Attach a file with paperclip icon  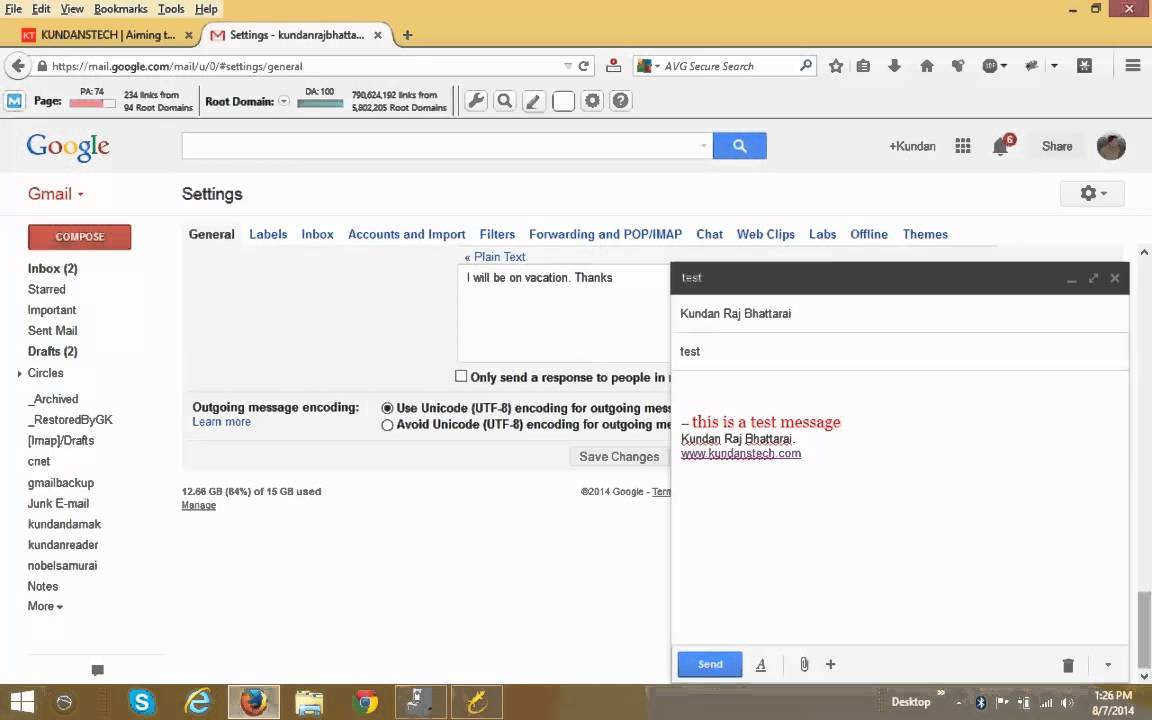click(x=804, y=664)
